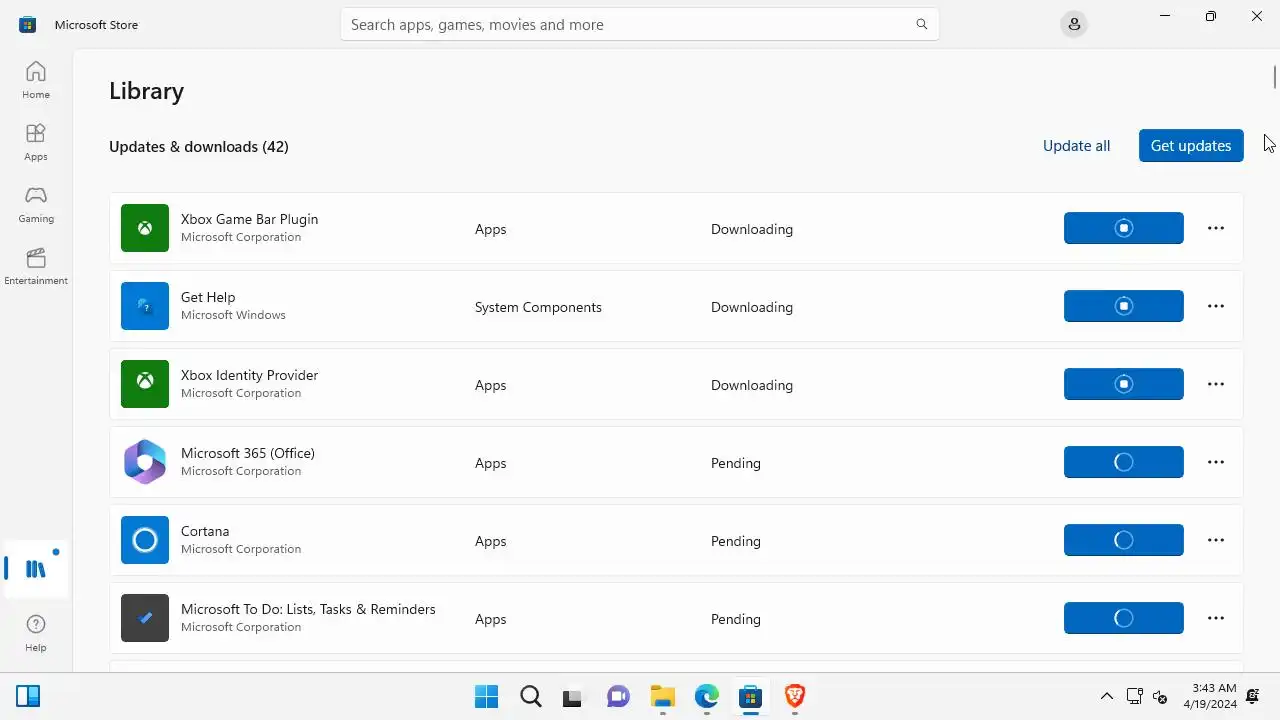Open Brave browser from taskbar

[x=795, y=696]
